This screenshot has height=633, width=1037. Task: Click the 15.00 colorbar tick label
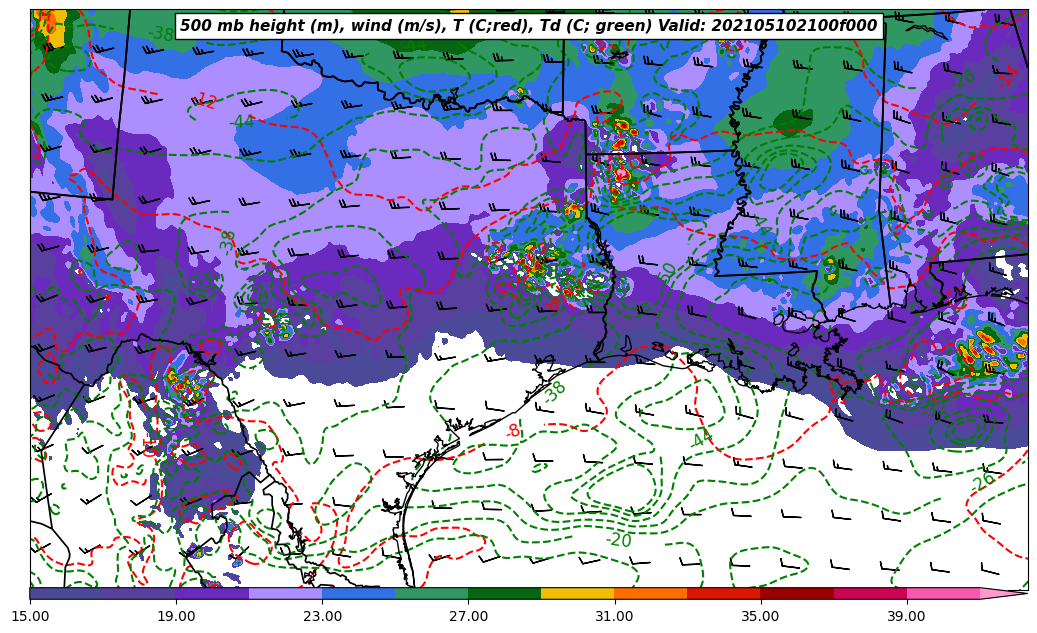tap(30, 616)
